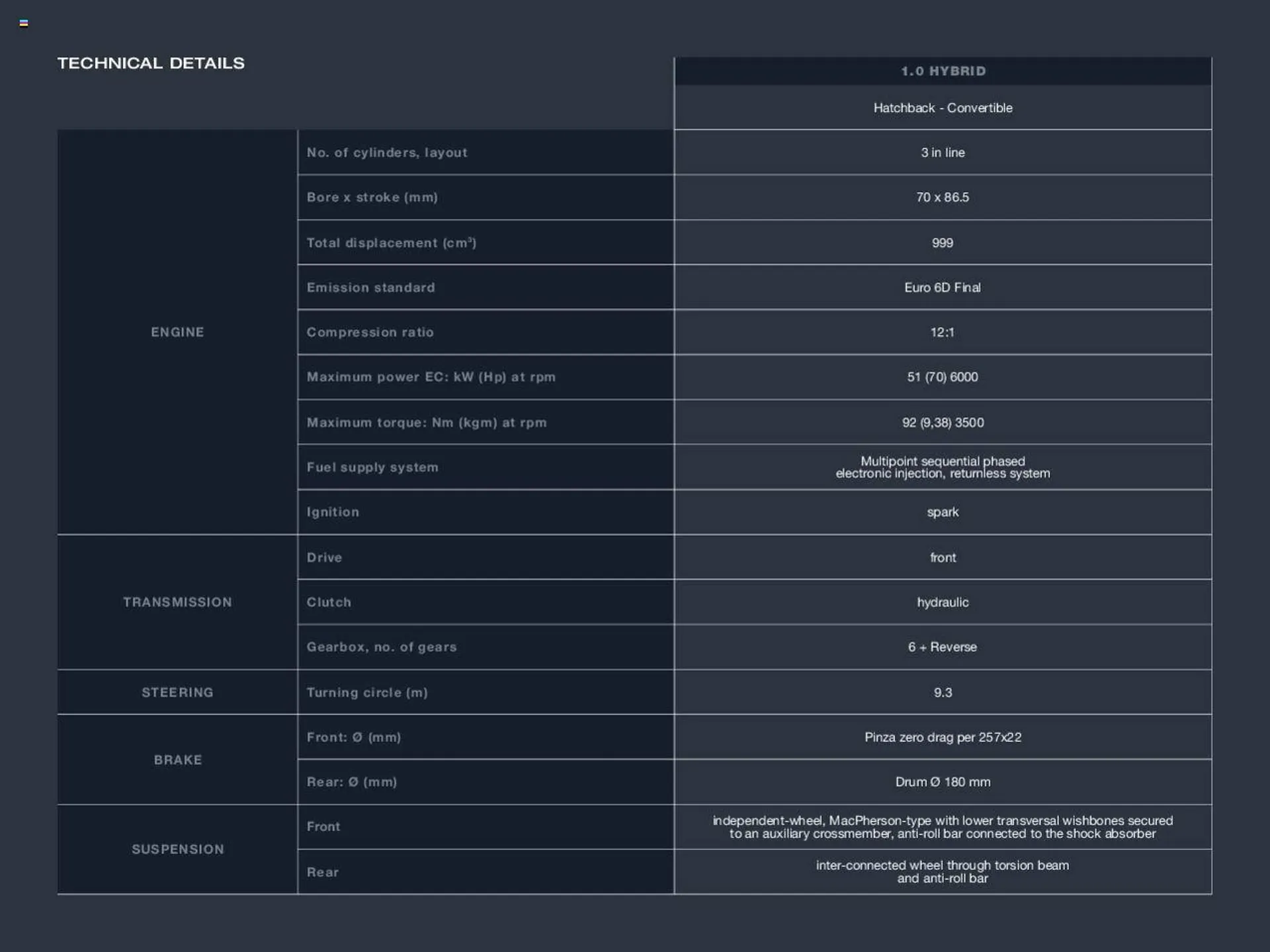Select the ENGINE category cell

[177, 332]
